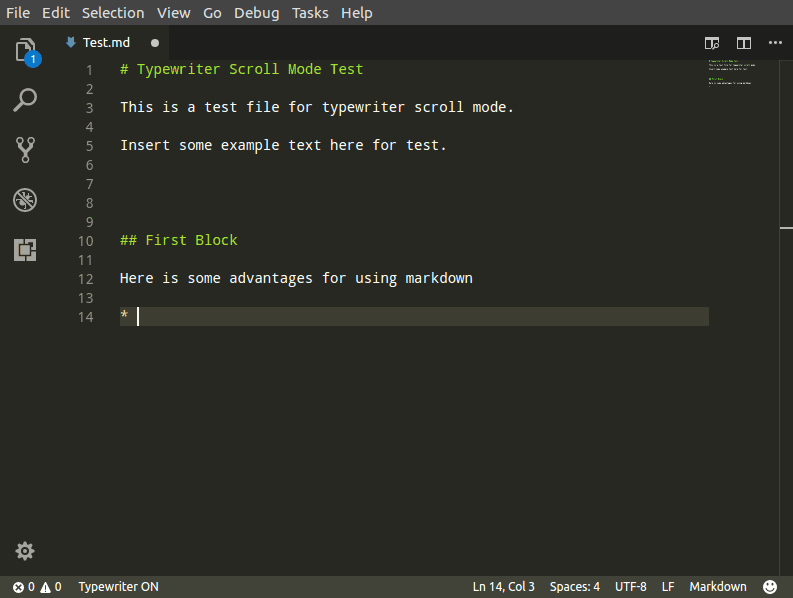Change indentation via Spaces: 4
Viewport: 793px width, 598px height.
tap(575, 587)
